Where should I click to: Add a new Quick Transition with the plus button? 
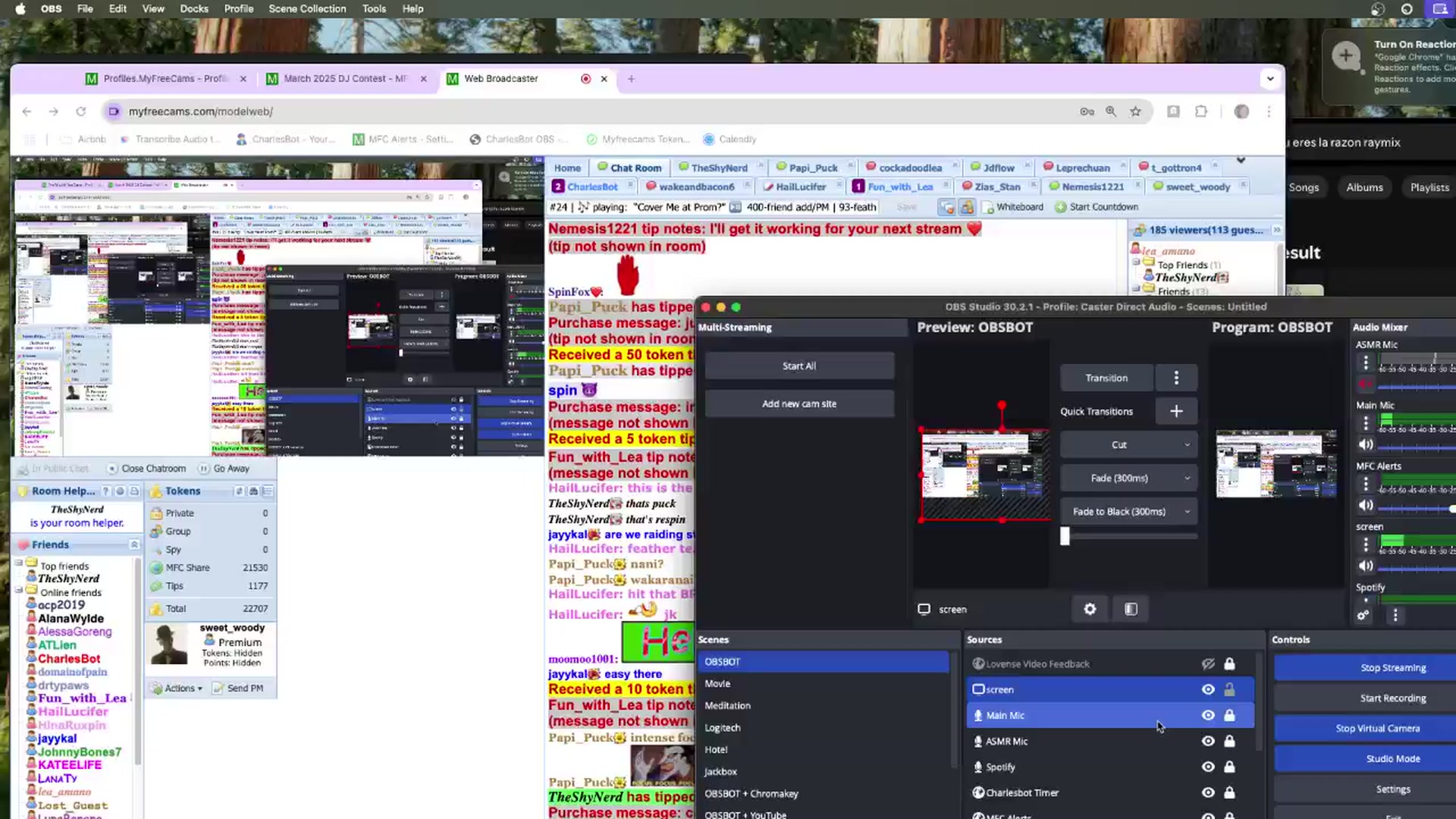click(x=1176, y=411)
